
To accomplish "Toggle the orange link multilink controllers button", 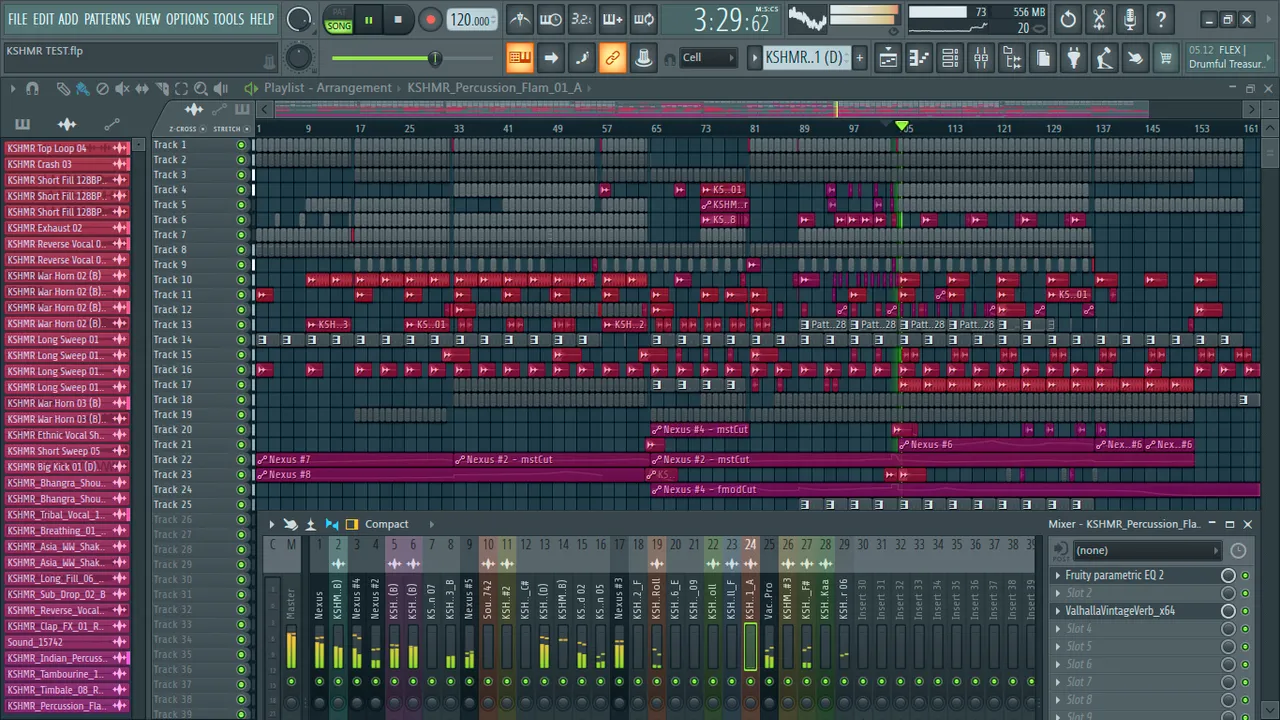I will (x=613, y=58).
